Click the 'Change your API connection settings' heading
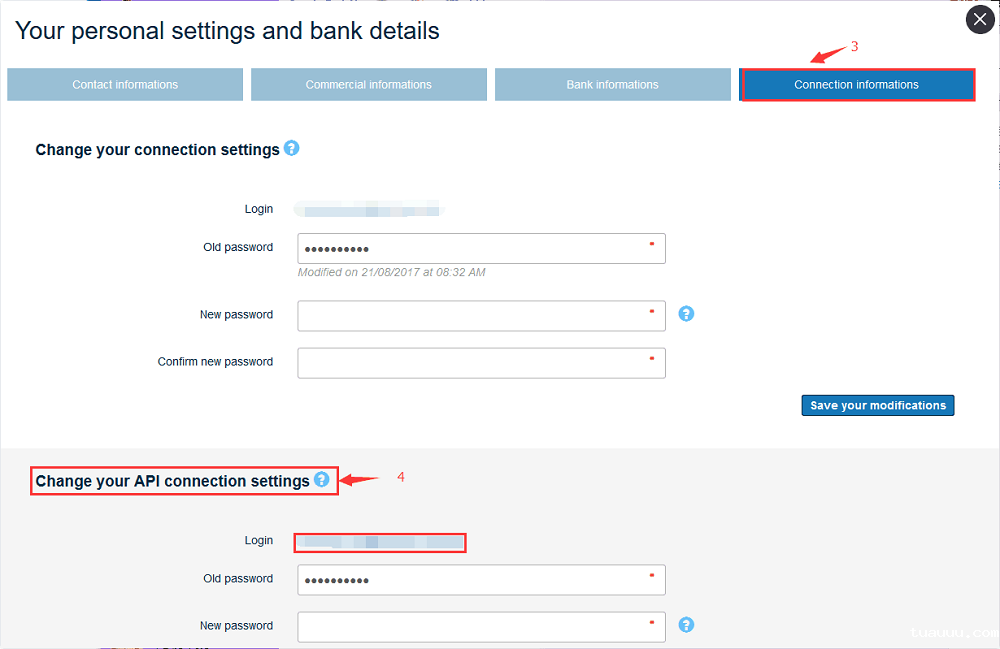Screen dimensions: 1000x649 tap(172, 482)
